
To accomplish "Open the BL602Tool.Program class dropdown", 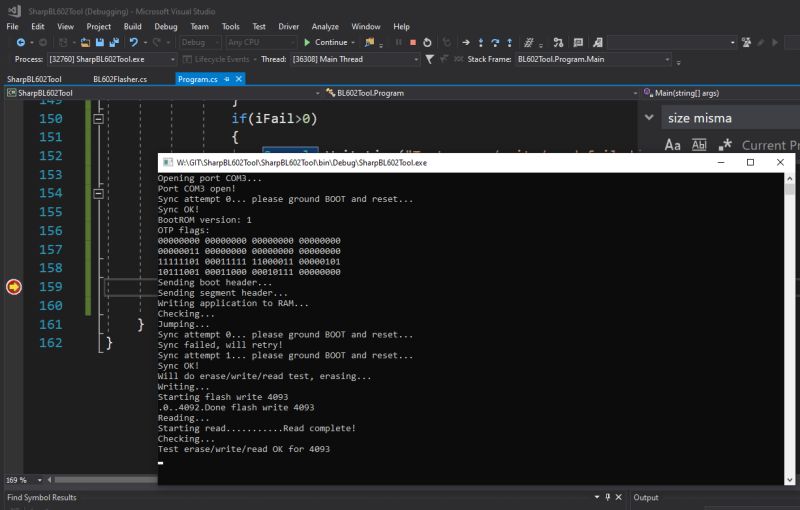I will pyautogui.click(x=635, y=93).
